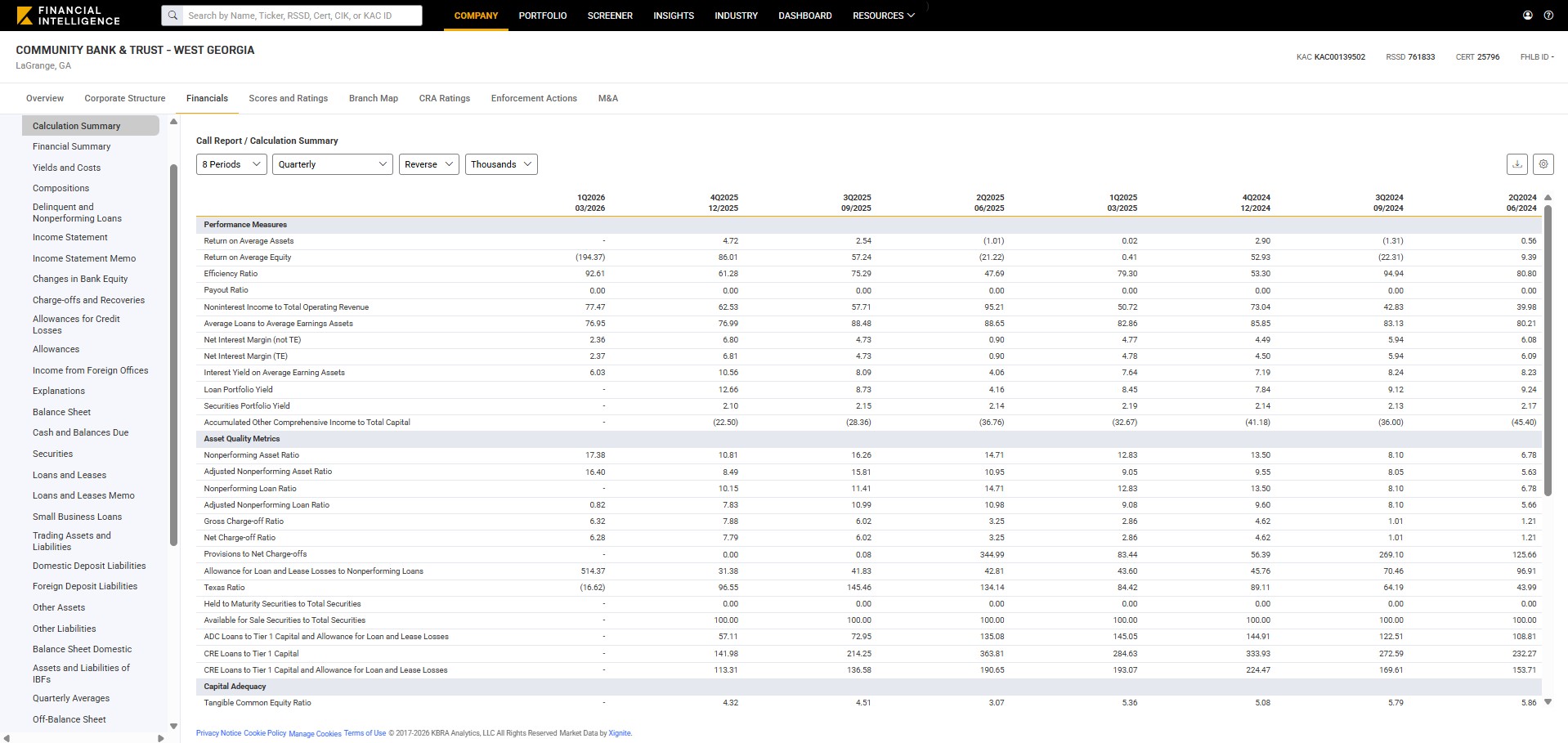1568x743 pixels.
Task: Open Small Business Loans report
Action: tap(77, 517)
